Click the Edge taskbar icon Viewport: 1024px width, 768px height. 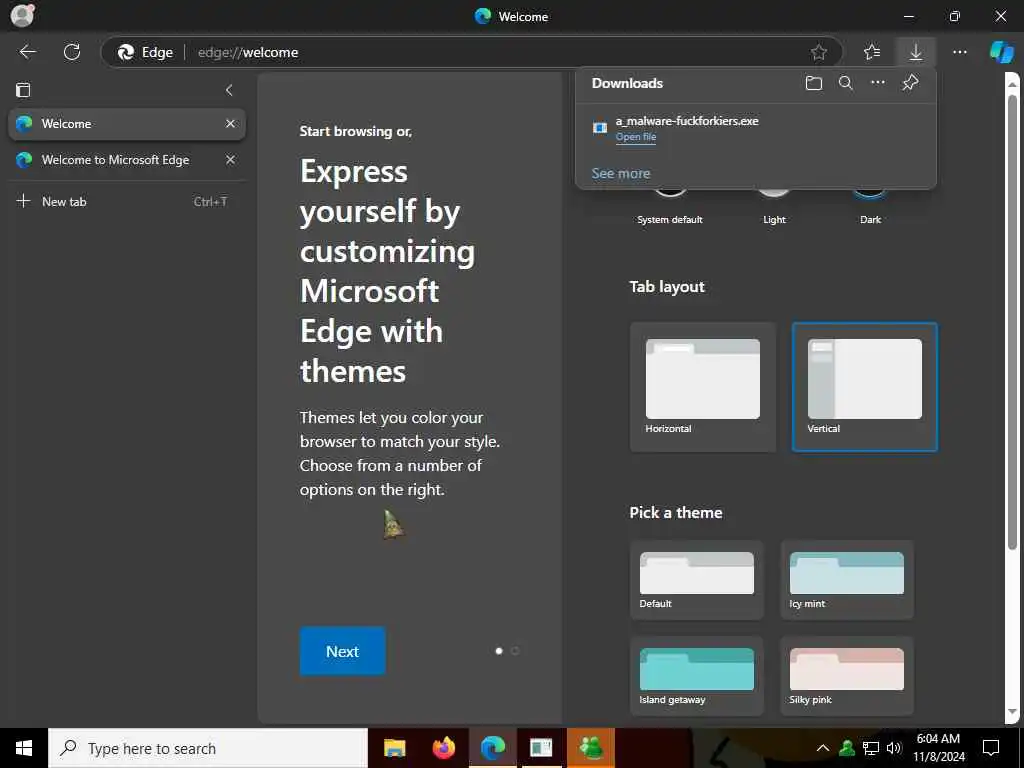tap(492, 748)
